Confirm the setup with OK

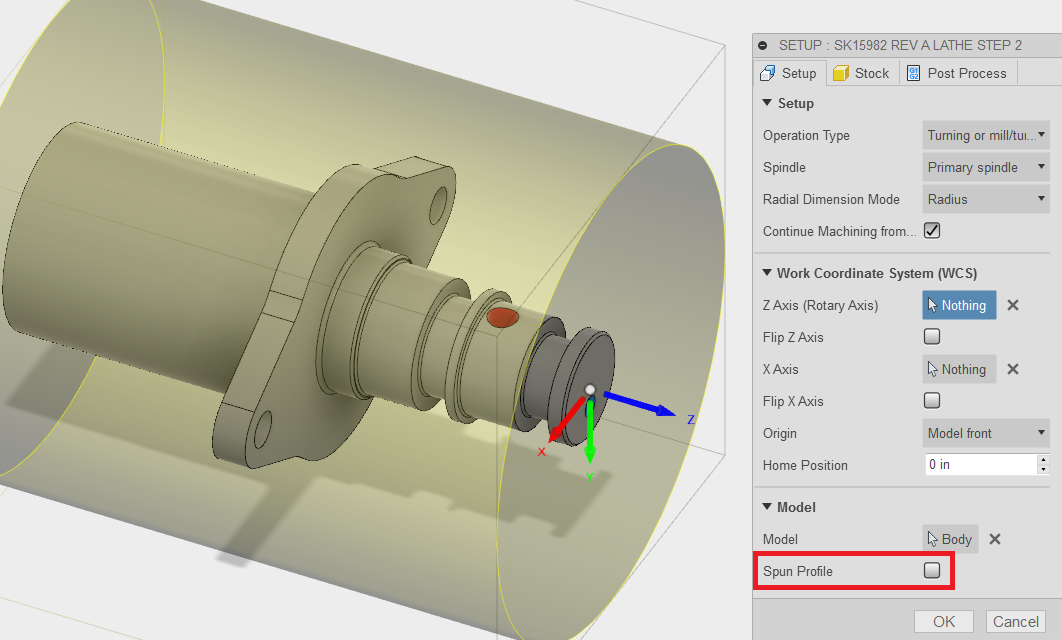tap(943, 621)
